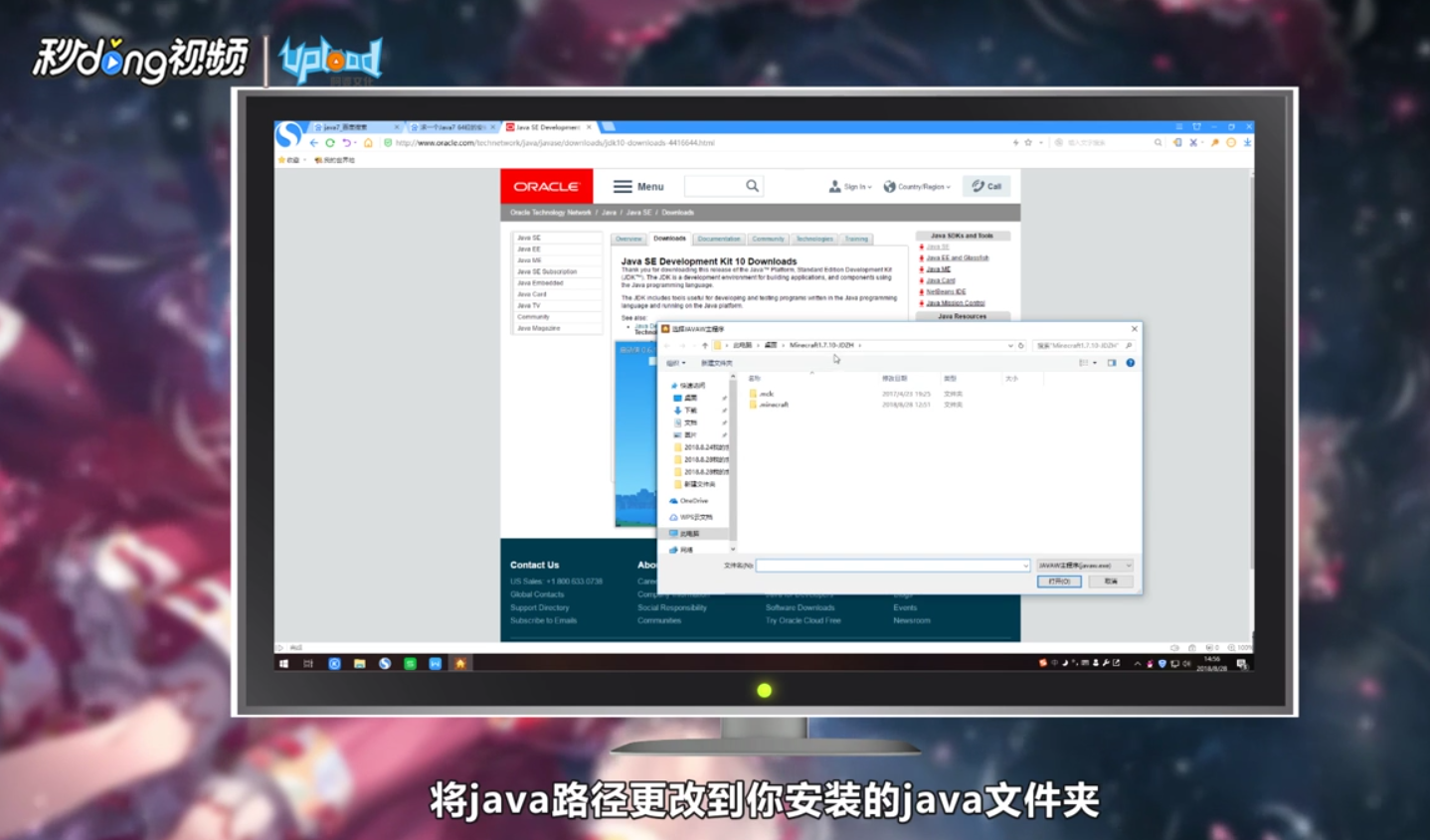Select the .minecraft folder
The width and height of the screenshot is (1430, 840).
click(770, 405)
